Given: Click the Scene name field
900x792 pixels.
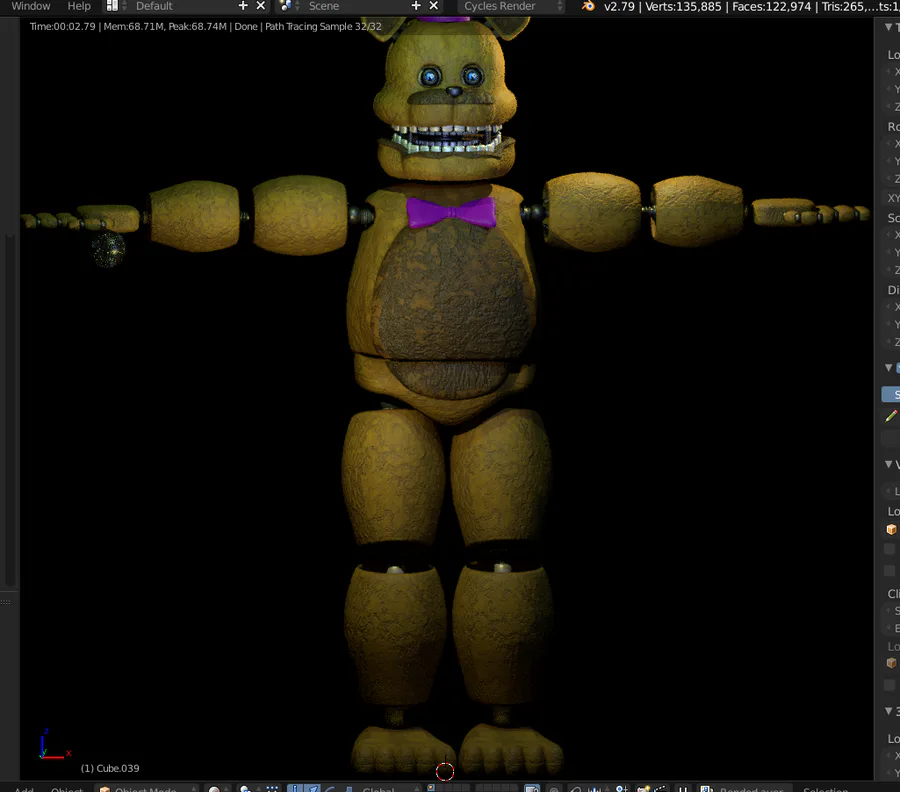Looking at the screenshot, I should coord(356,6).
